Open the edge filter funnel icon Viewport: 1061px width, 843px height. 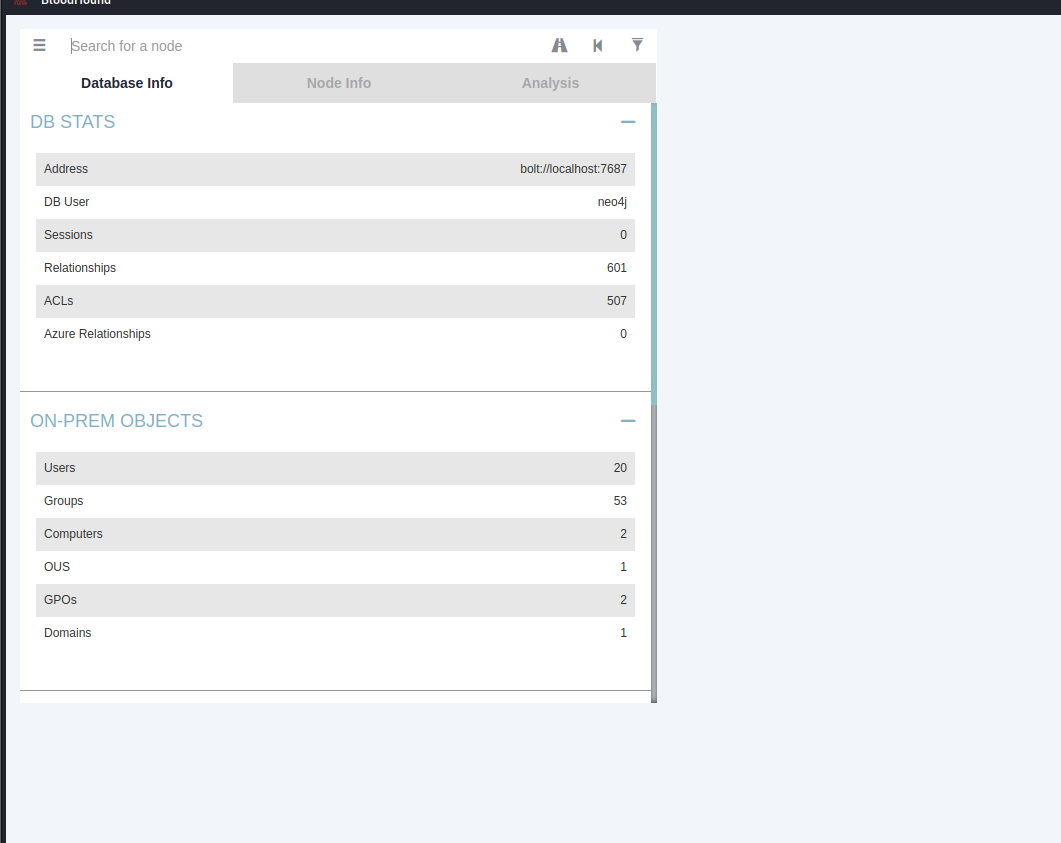click(x=637, y=45)
